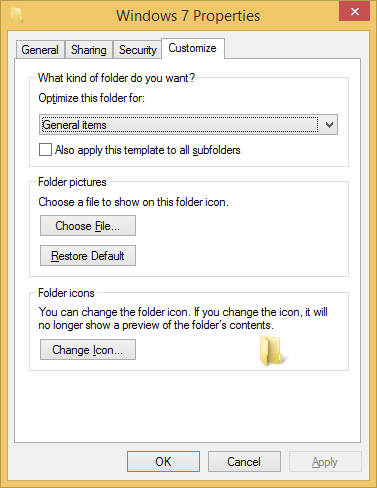Click the greyed-out Apply button
Screen dimensions: 377x488
(x=325, y=462)
